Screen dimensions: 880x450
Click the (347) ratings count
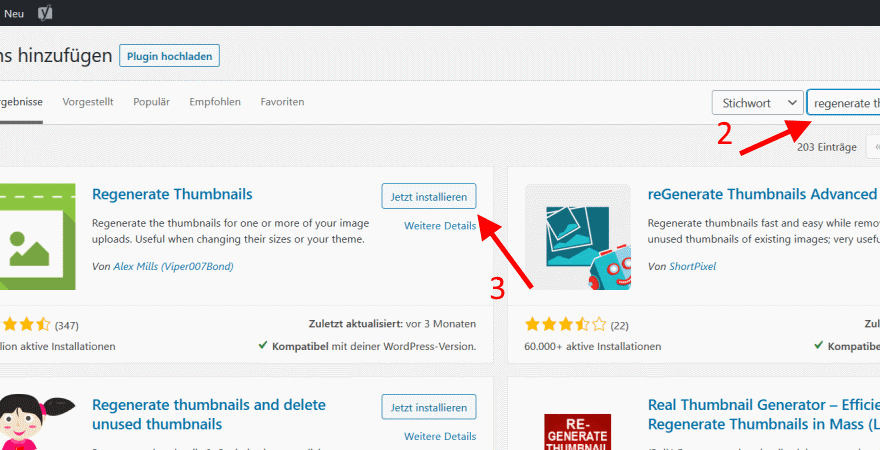(67, 325)
